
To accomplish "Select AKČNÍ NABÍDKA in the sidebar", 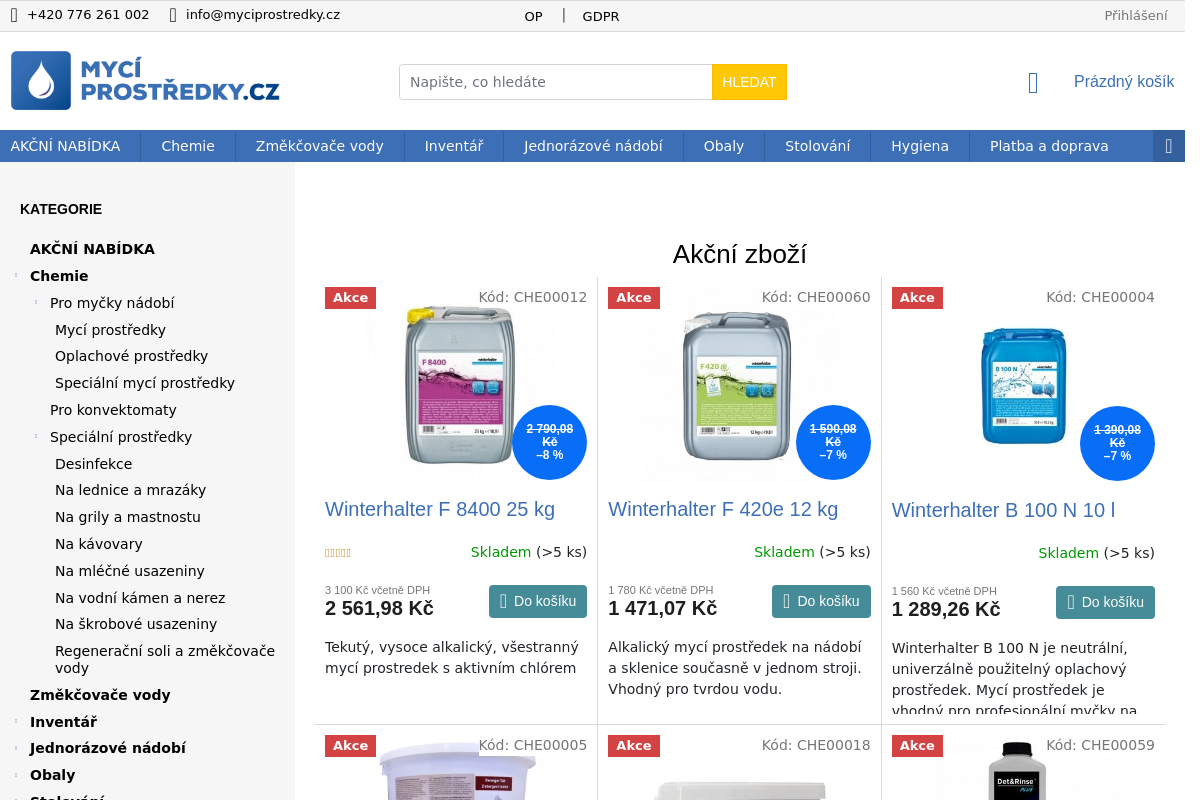I will point(92,249).
